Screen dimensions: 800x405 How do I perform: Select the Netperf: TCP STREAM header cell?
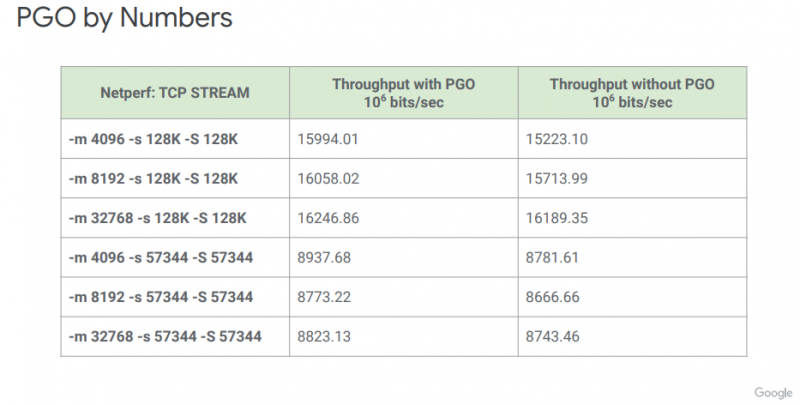[x=175, y=93]
